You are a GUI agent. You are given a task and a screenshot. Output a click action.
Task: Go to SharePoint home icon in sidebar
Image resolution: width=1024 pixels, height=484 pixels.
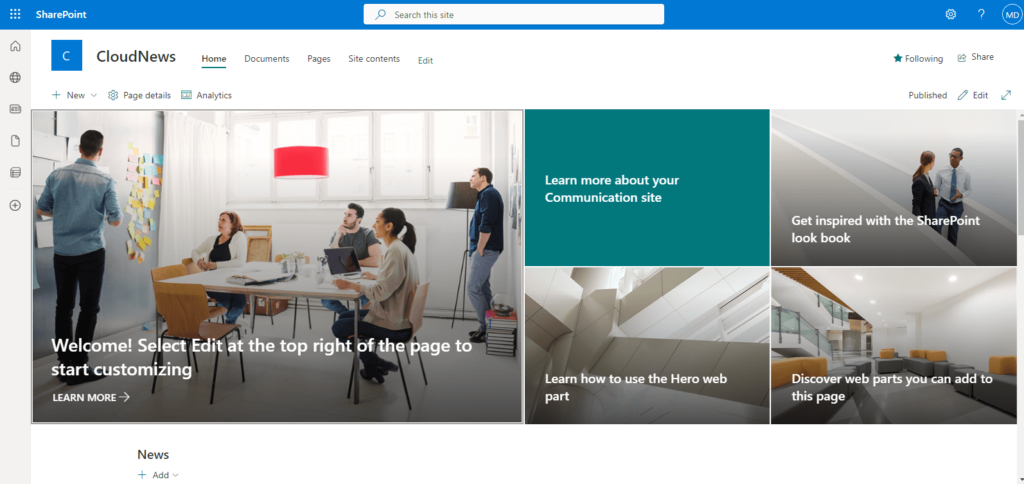coord(15,46)
